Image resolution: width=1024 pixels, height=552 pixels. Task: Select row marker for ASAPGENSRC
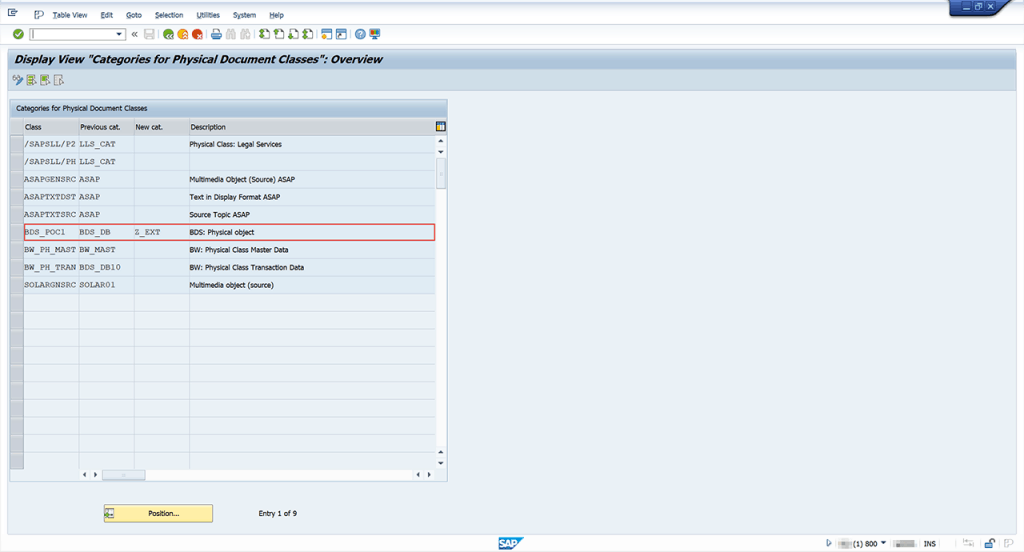click(x=17, y=180)
